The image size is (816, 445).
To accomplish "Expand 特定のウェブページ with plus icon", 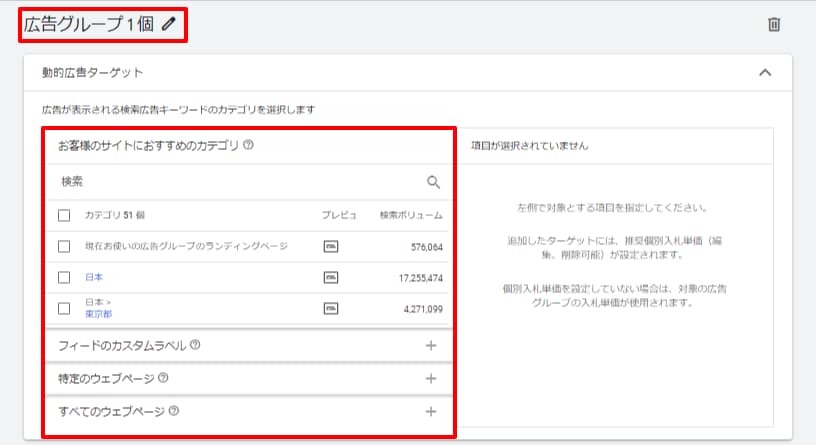I will point(431,378).
